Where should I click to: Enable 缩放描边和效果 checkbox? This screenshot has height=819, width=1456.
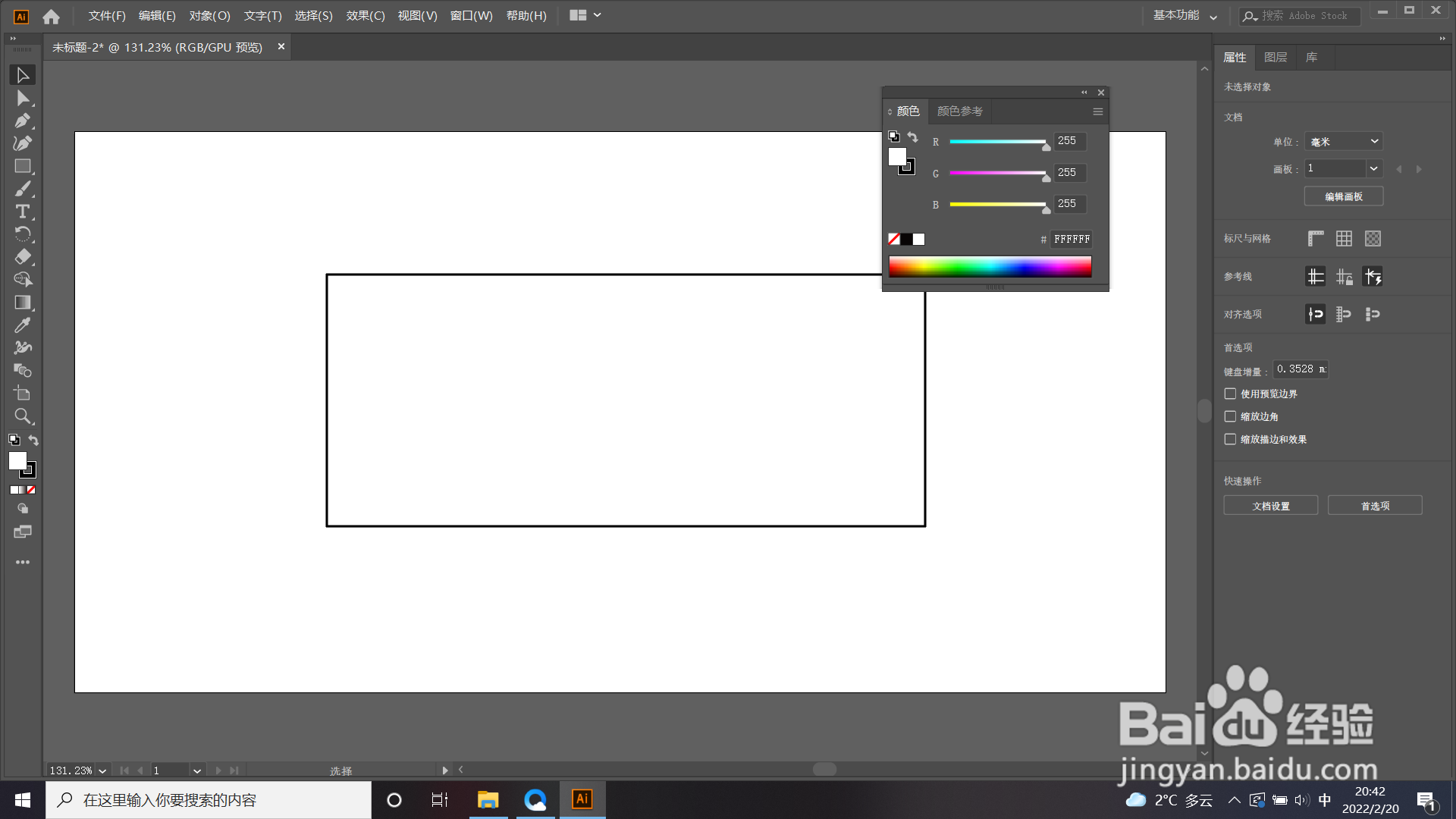coord(1230,439)
